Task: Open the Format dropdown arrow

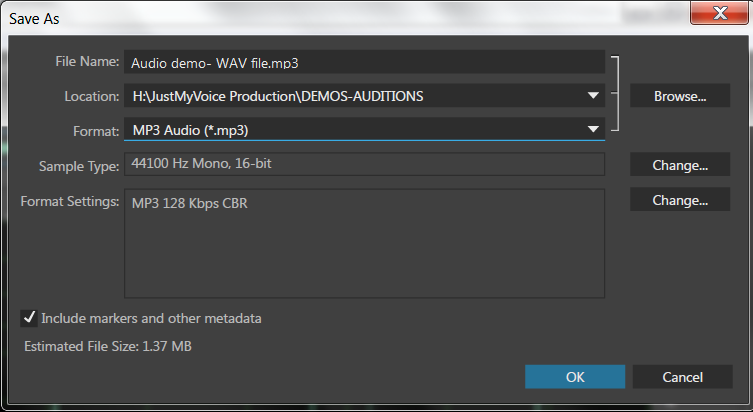Action: (593, 129)
